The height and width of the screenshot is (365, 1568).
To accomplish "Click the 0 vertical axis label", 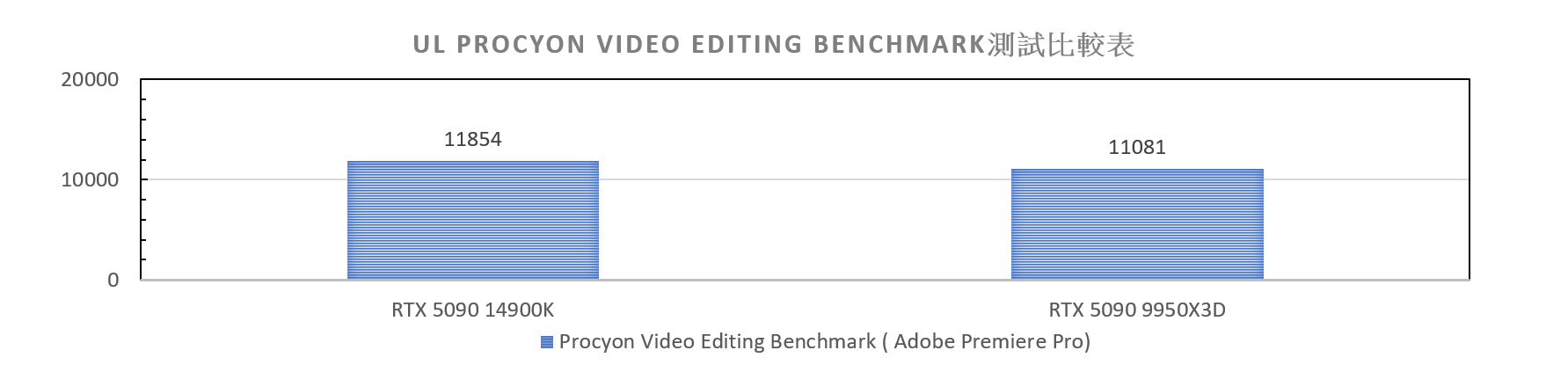I will pos(113,281).
